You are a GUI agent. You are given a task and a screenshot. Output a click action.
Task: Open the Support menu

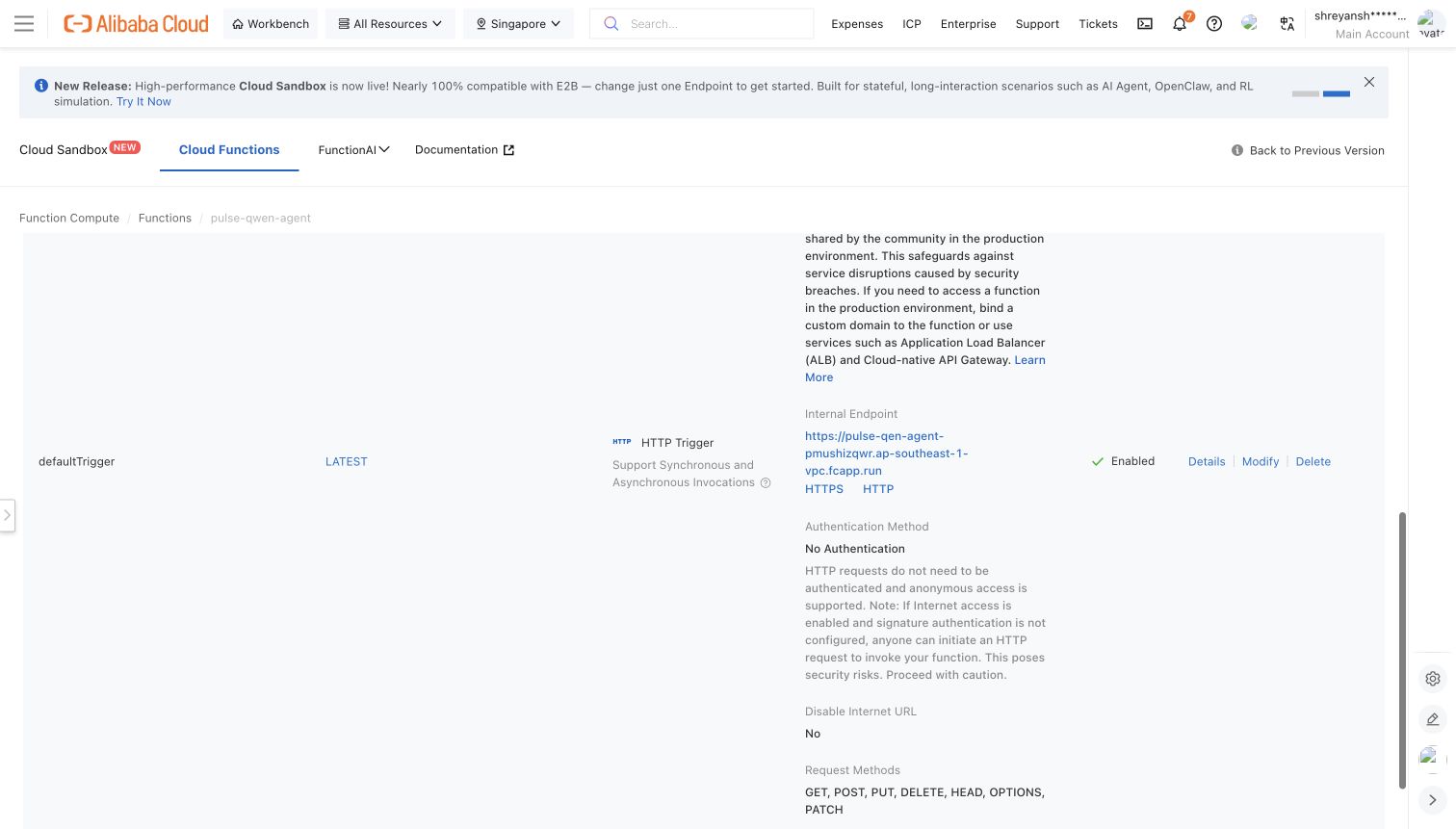coord(1037,24)
